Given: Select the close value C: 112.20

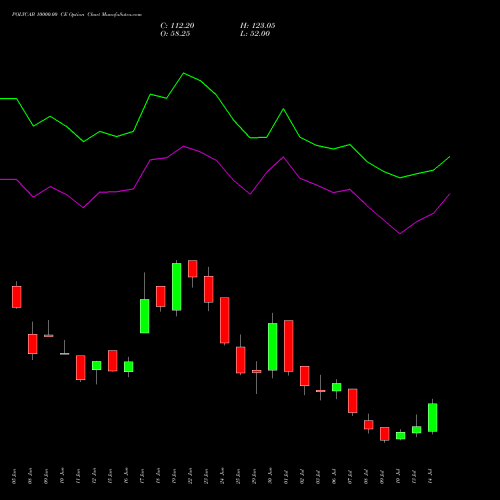Looking at the screenshot, I should [x=177, y=26].
